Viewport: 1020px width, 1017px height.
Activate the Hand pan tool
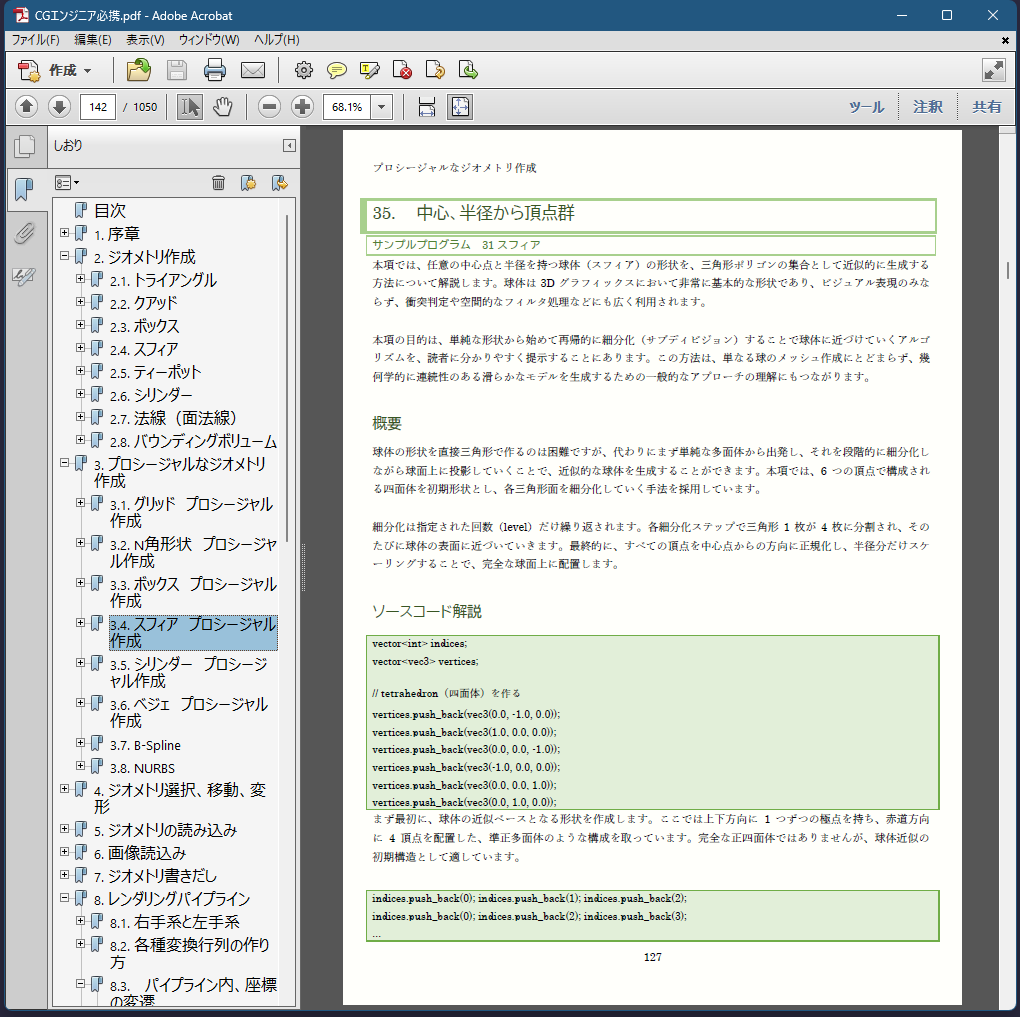coord(222,107)
